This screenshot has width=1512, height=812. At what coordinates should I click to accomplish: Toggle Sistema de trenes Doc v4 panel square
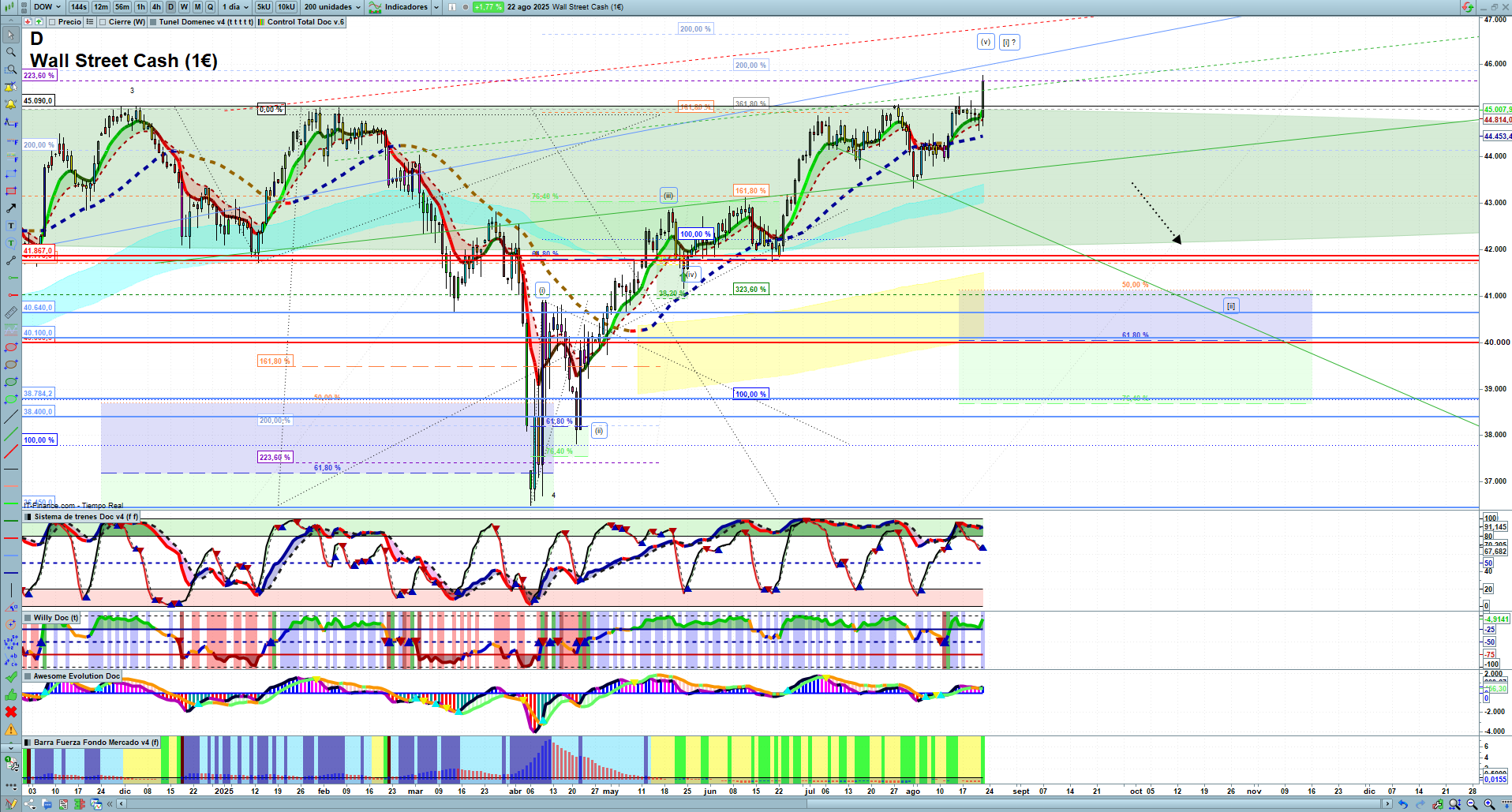coord(28,517)
